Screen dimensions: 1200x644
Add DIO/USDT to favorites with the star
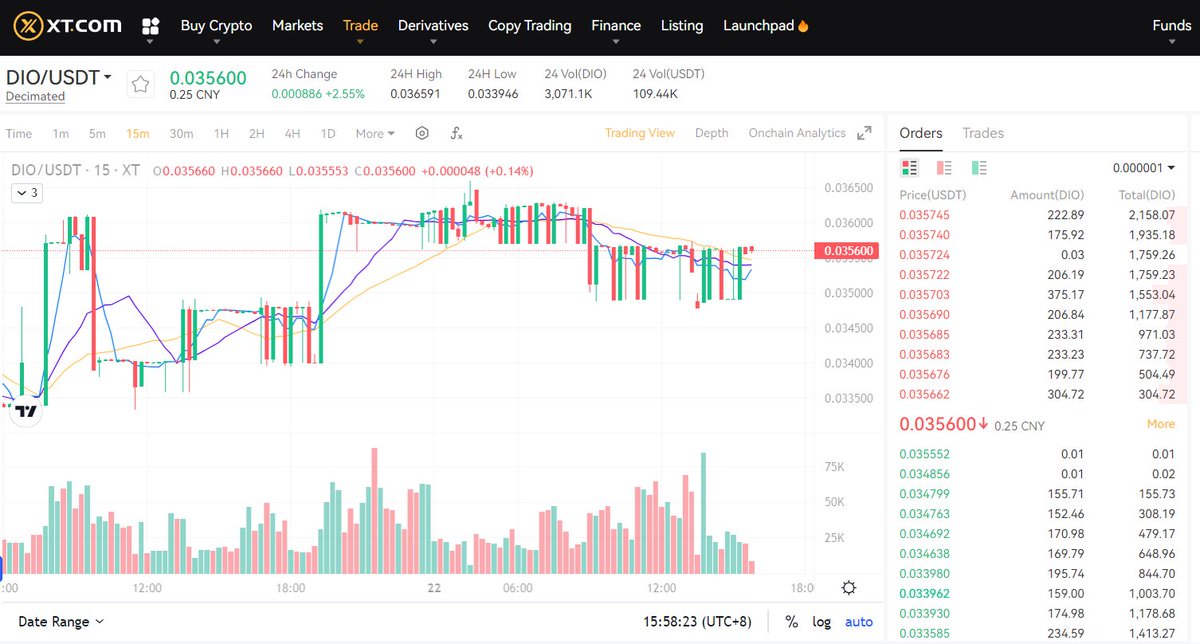pyautogui.click(x=141, y=85)
